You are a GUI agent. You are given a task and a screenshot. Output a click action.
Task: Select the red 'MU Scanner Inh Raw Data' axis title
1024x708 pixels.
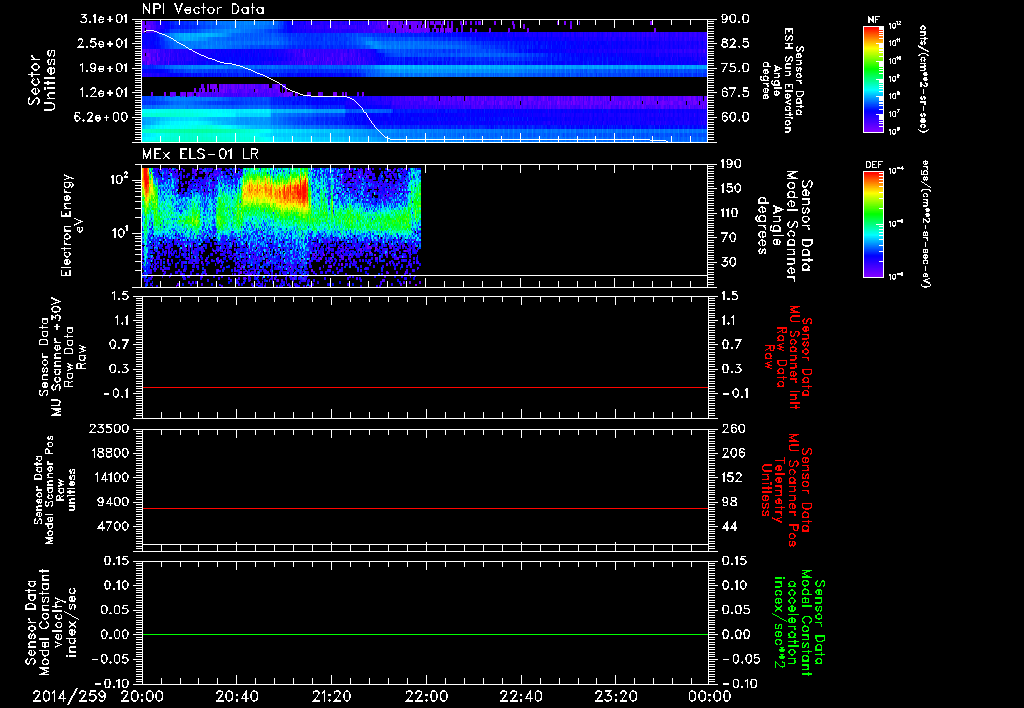coord(786,357)
